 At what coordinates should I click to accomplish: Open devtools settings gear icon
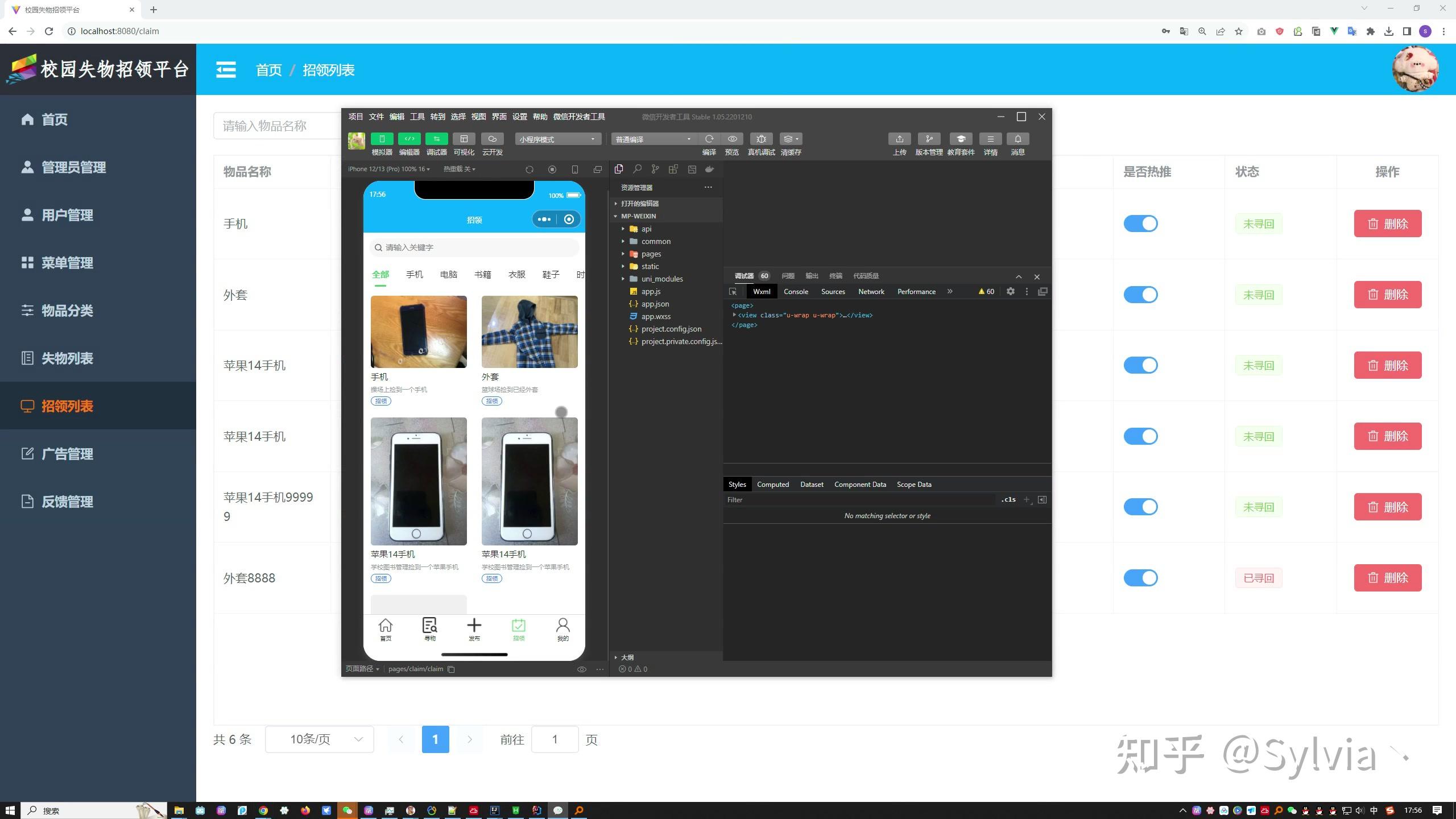point(1010,291)
